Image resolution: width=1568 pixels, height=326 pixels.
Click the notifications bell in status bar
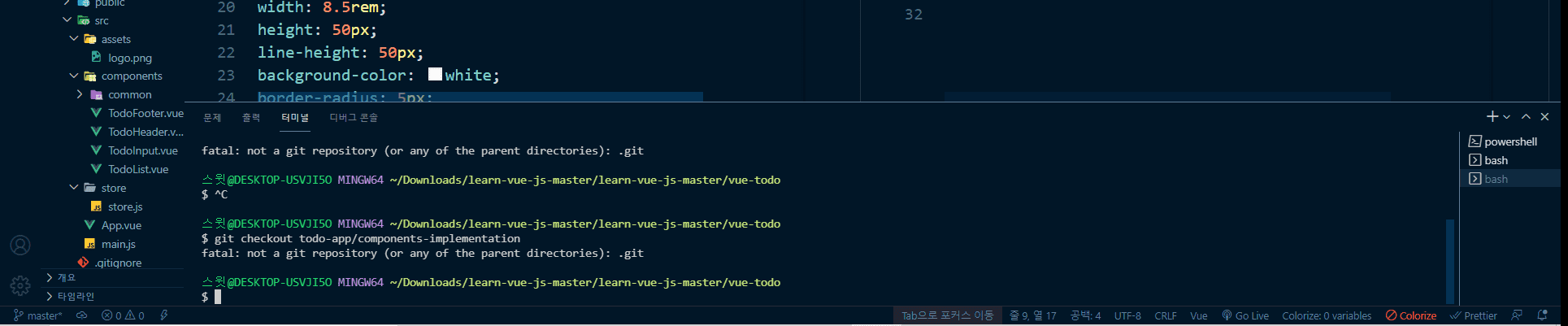click(x=1542, y=315)
